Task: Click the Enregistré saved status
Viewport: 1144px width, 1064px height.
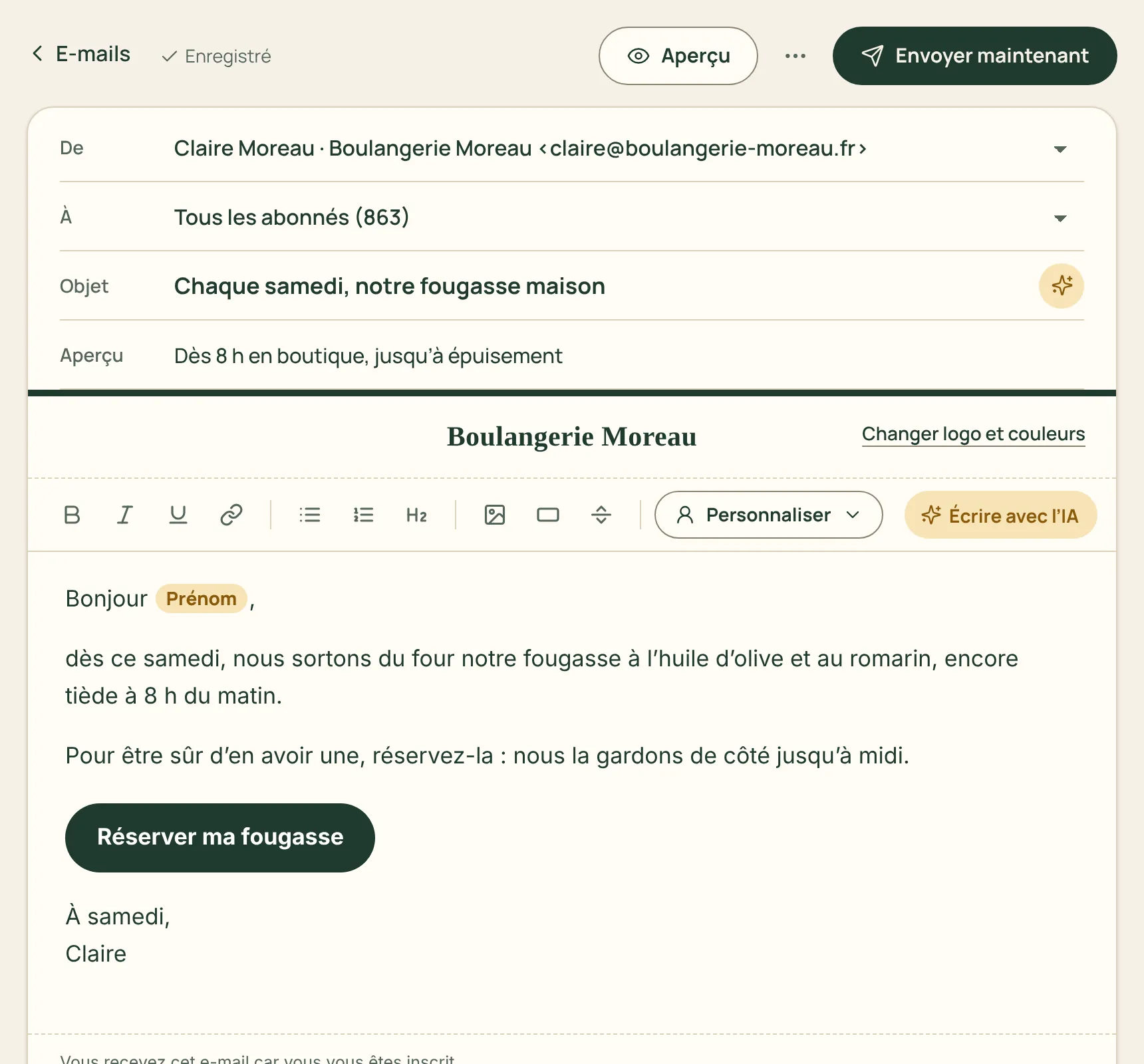Action: pyautogui.click(x=216, y=56)
